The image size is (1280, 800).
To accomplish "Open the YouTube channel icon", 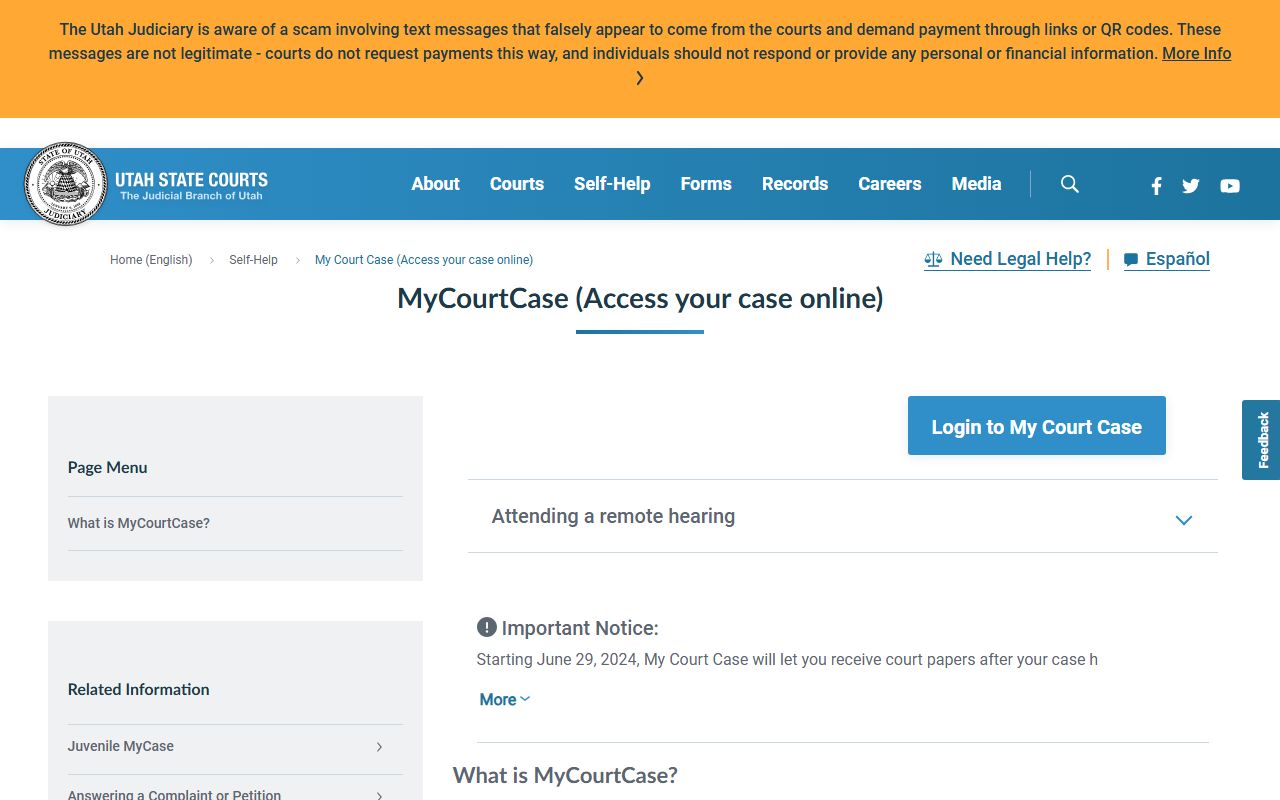I will (1230, 185).
